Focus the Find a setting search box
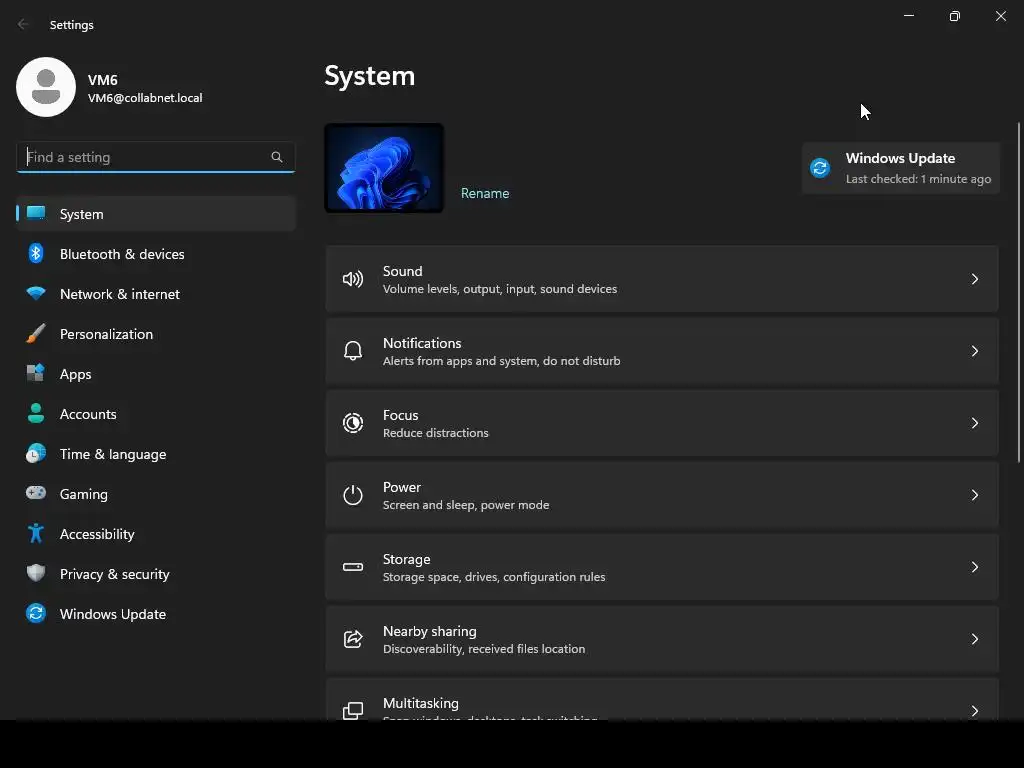Viewport: 1024px width, 768px height. [x=145, y=157]
